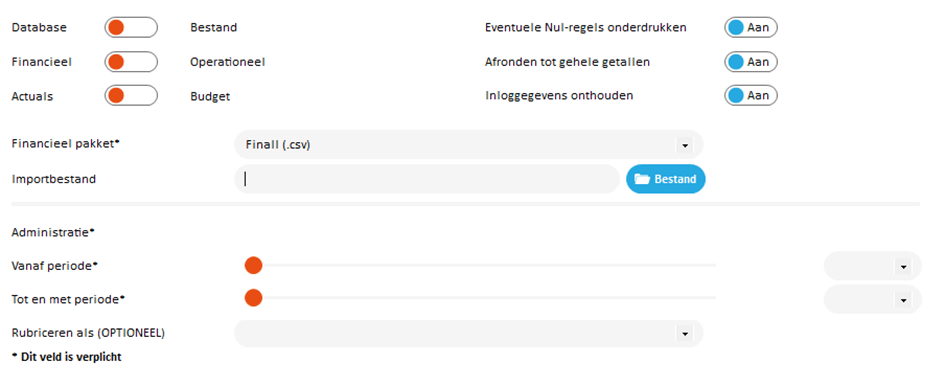Toggle the Actuals/Budget switch
This screenshot has width=945, height=386.
coord(131,95)
